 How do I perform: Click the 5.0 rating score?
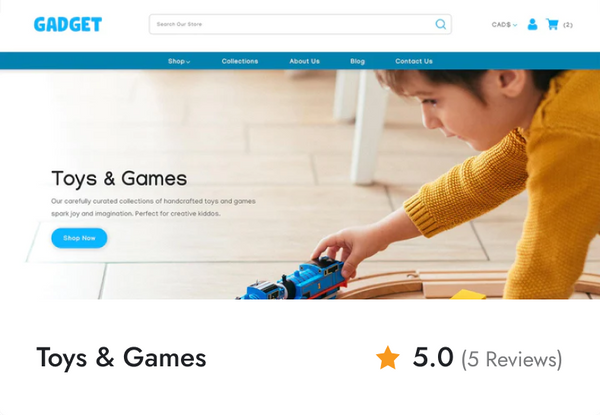(x=433, y=357)
